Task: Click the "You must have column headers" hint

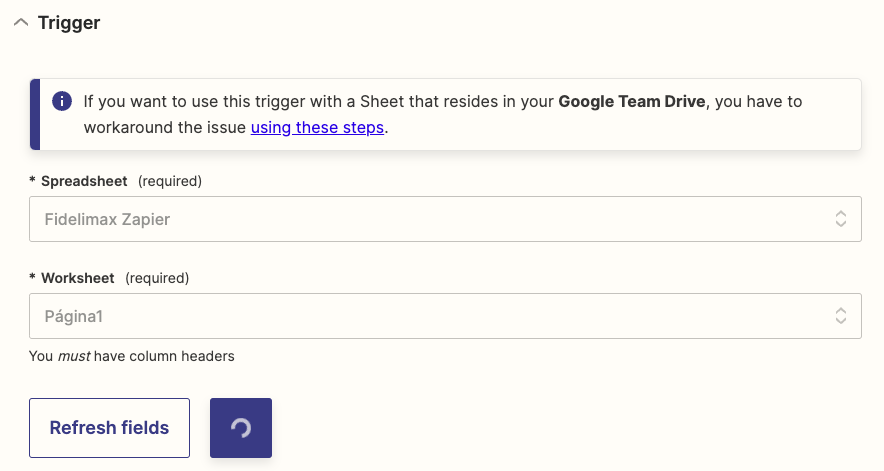Action: coord(131,355)
